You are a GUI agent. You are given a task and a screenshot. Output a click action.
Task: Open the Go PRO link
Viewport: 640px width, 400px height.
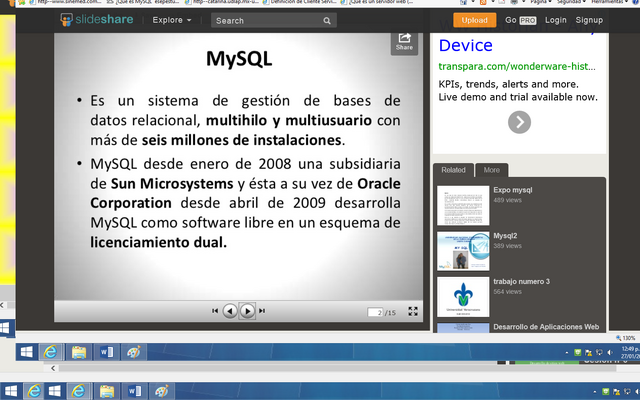click(x=520, y=20)
